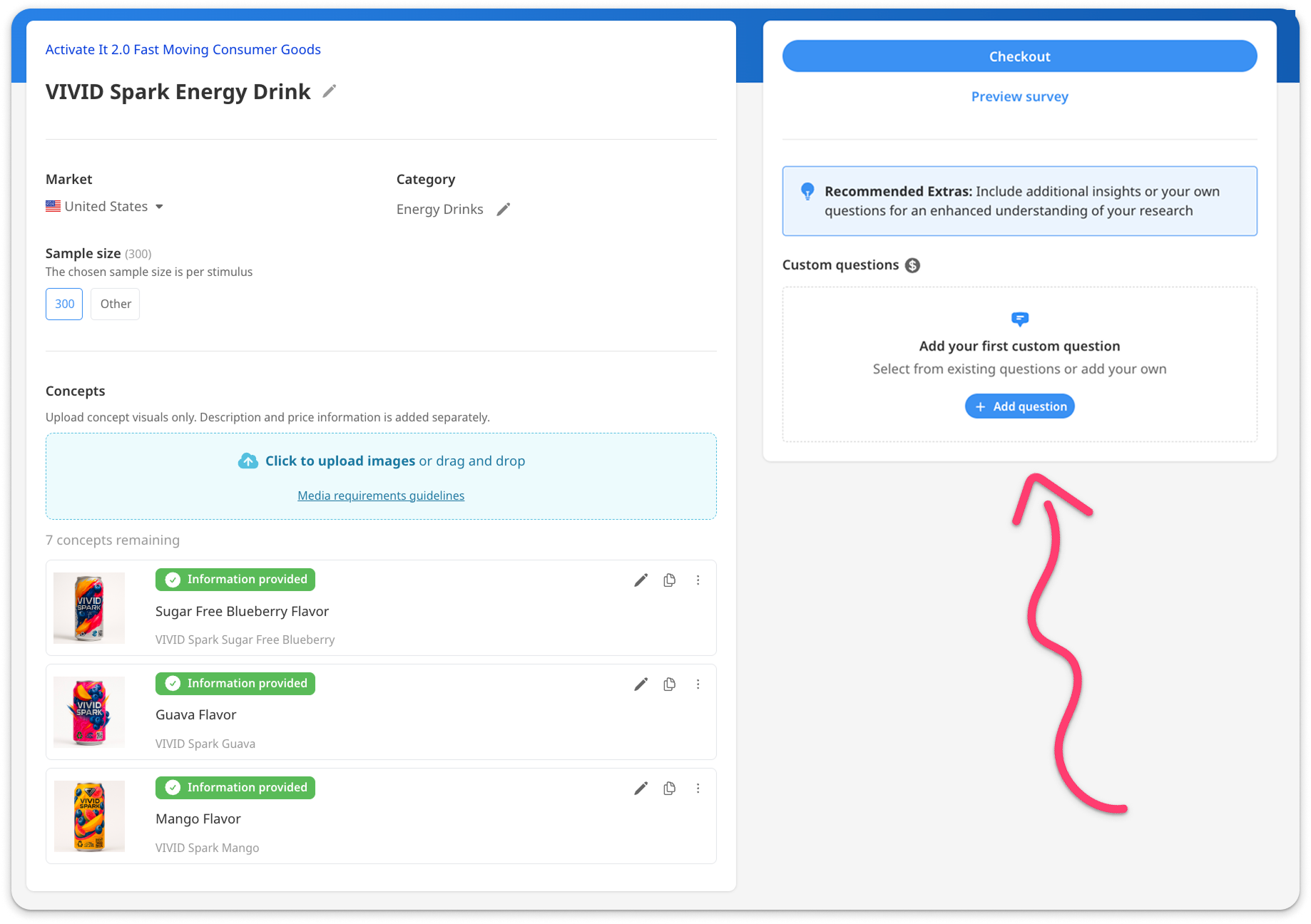Edit the Mango Flavor concept
The width and height of the screenshot is (1311, 924).
(641, 789)
